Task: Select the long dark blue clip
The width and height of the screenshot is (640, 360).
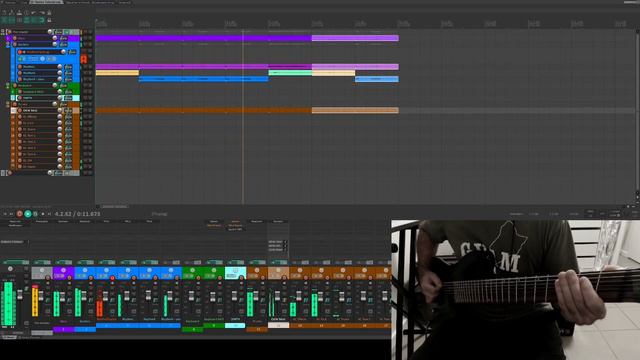Action: [204, 79]
